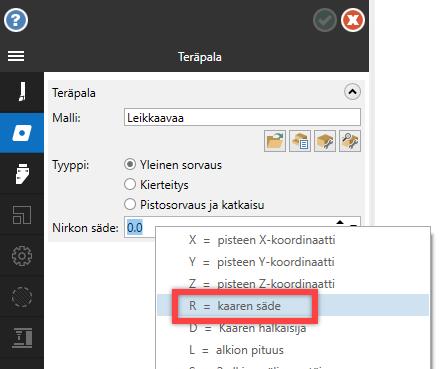440x369 pixels.
Task: Collapse the Teräpala section
Action: [352, 92]
